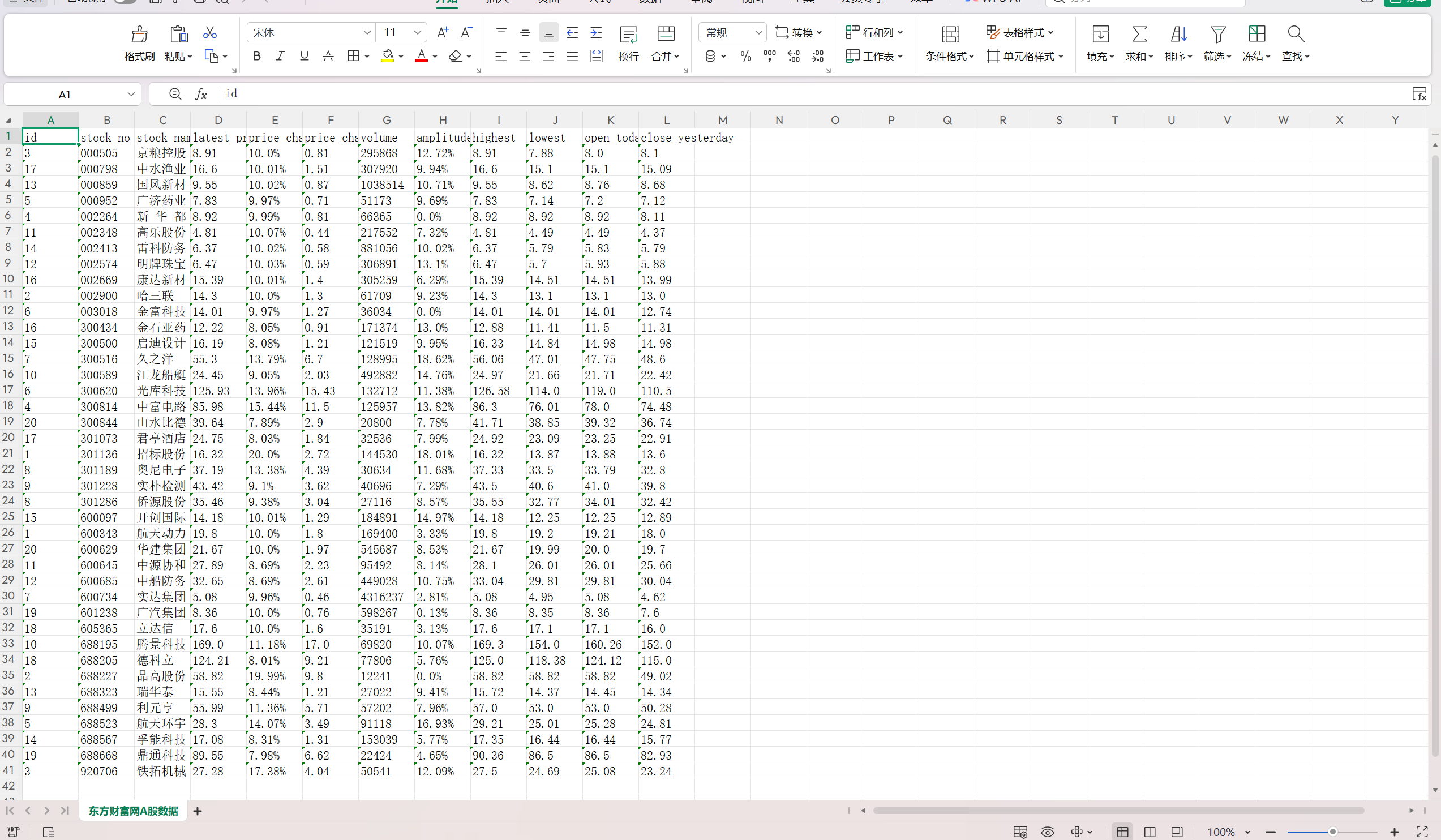Click the Percent Style icon
Screen dimensions: 1441x840
[745, 56]
